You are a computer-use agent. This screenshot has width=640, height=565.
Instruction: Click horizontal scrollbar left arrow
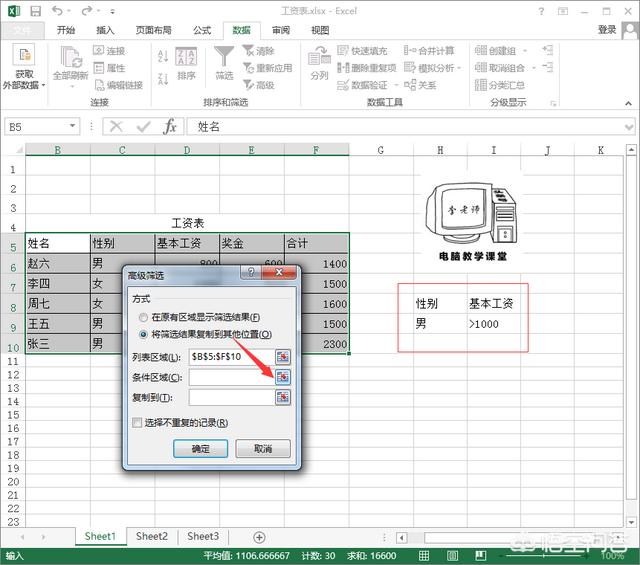402,538
